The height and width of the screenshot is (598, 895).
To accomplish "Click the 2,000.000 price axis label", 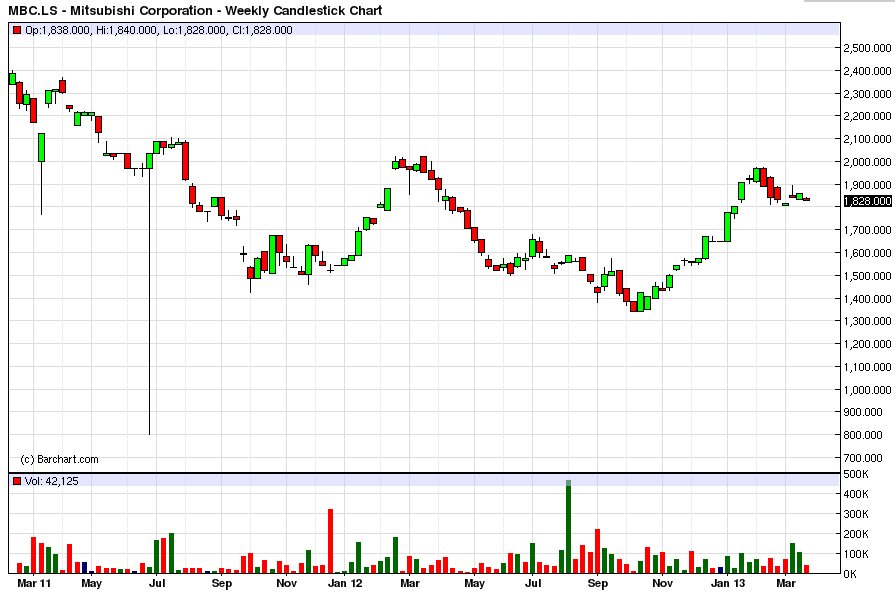I will [868, 162].
